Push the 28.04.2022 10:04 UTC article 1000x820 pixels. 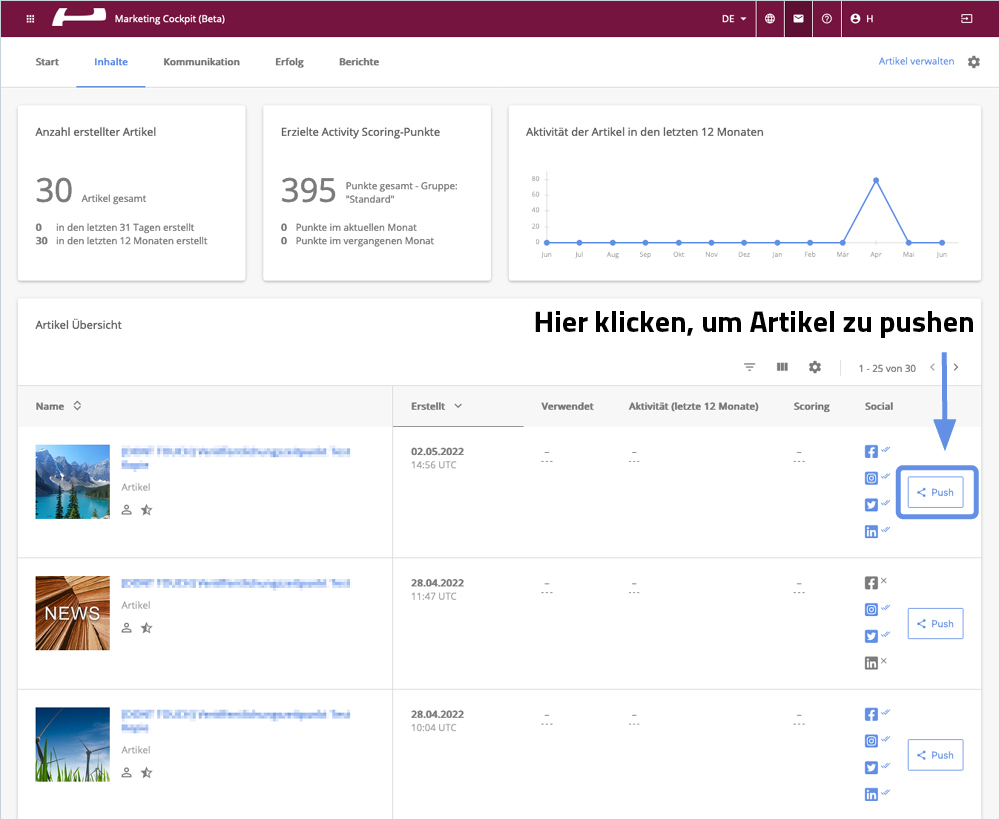coord(936,755)
